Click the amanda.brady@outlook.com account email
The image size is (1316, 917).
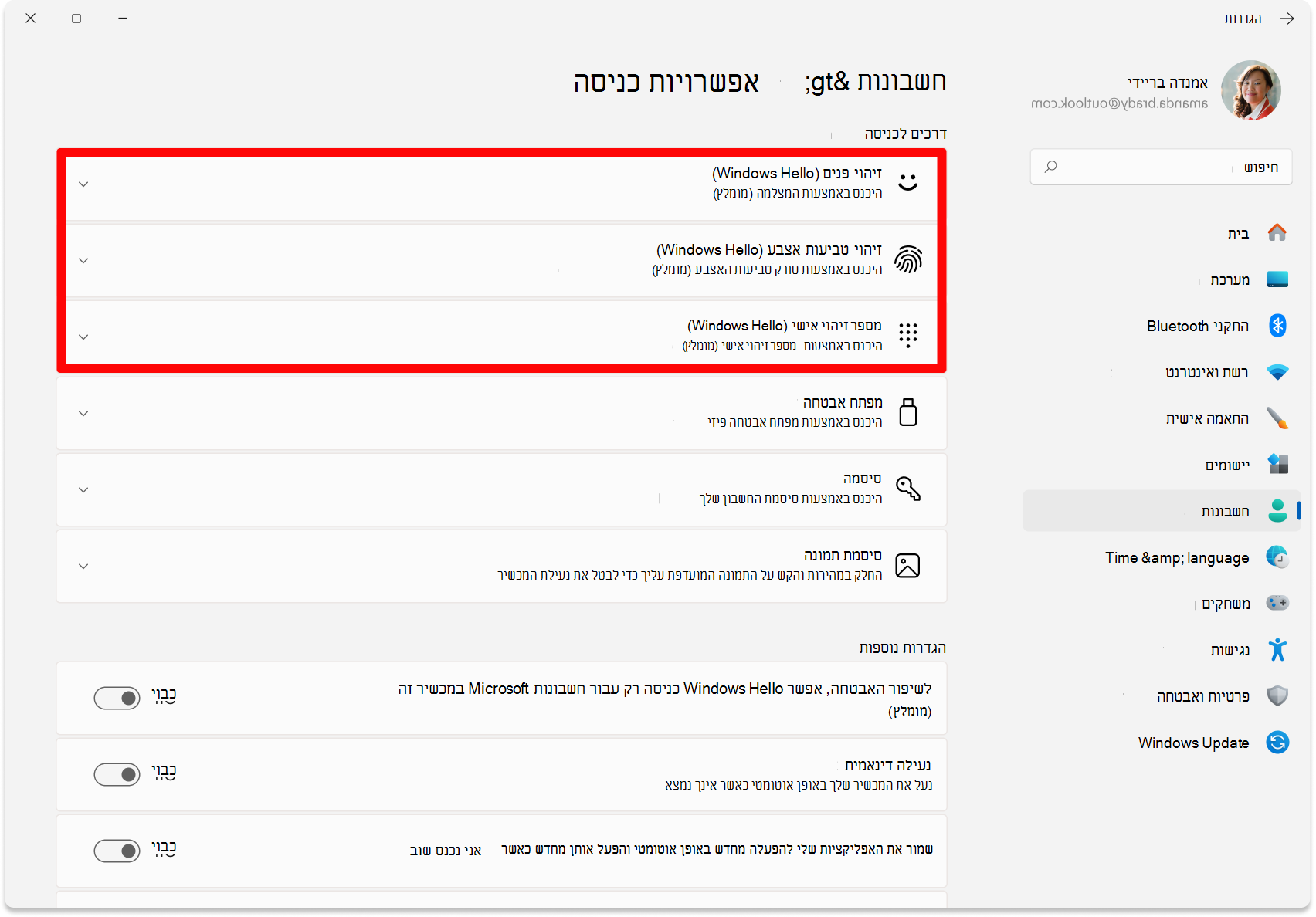(x=1119, y=103)
